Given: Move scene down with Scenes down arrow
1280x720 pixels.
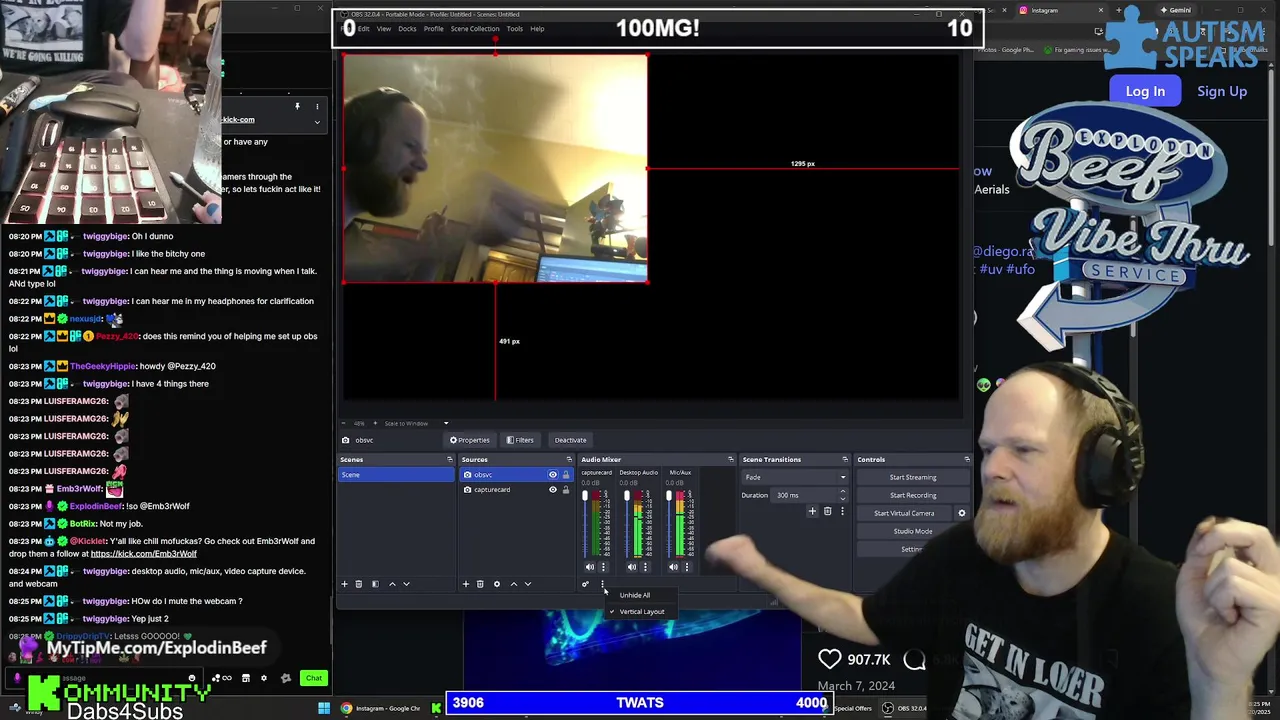Looking at the screenshot, I should coord(406,584).
